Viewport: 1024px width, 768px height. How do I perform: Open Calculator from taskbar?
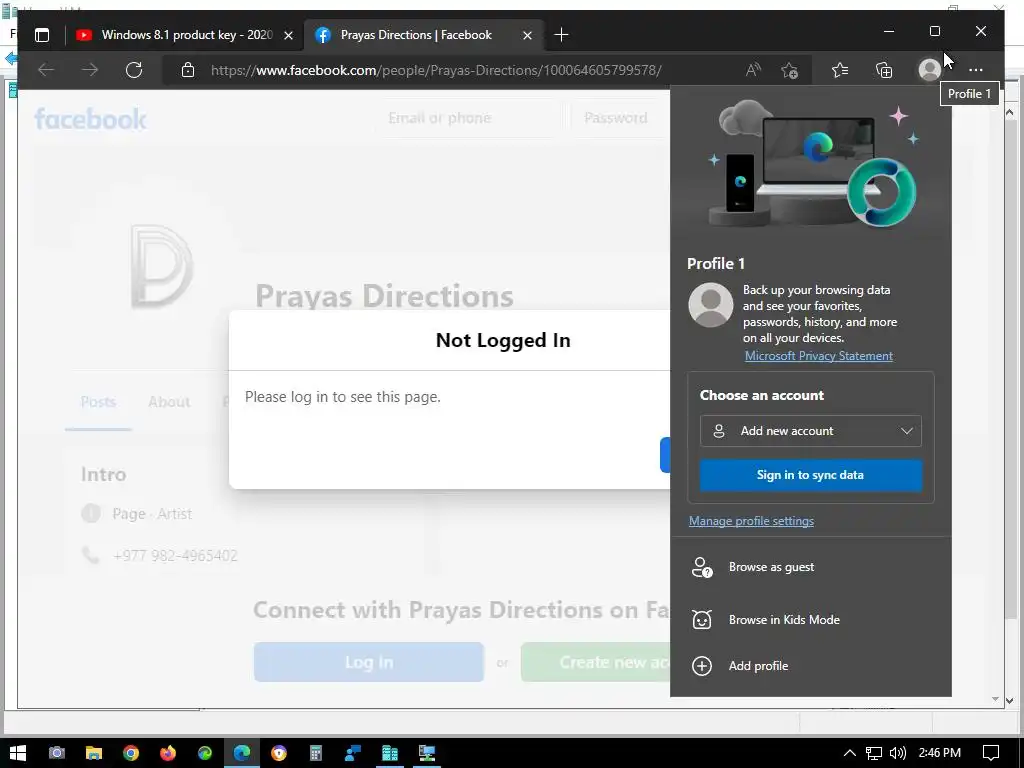[316, 753]
